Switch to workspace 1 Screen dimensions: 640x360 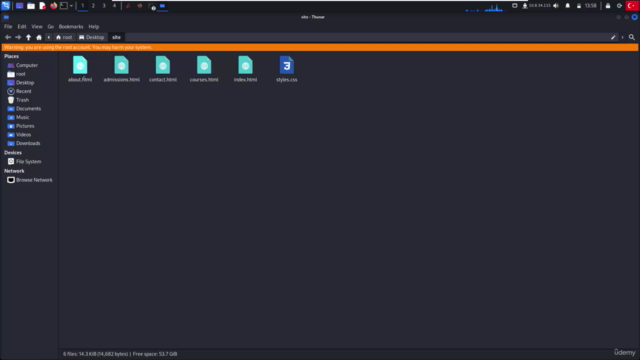tap(82, 6)
